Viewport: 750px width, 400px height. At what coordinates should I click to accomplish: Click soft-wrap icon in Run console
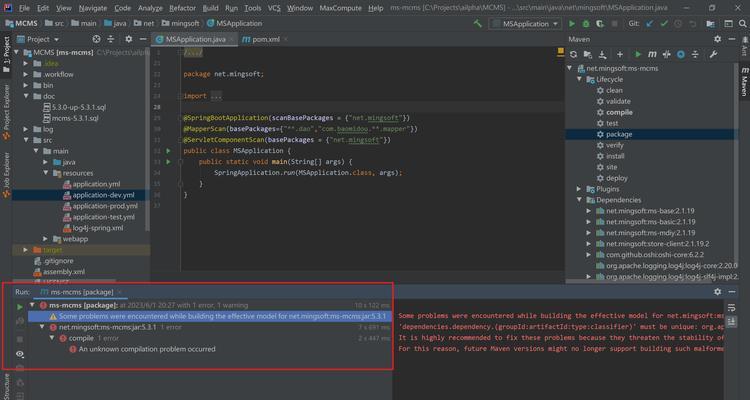coord(731,307)
